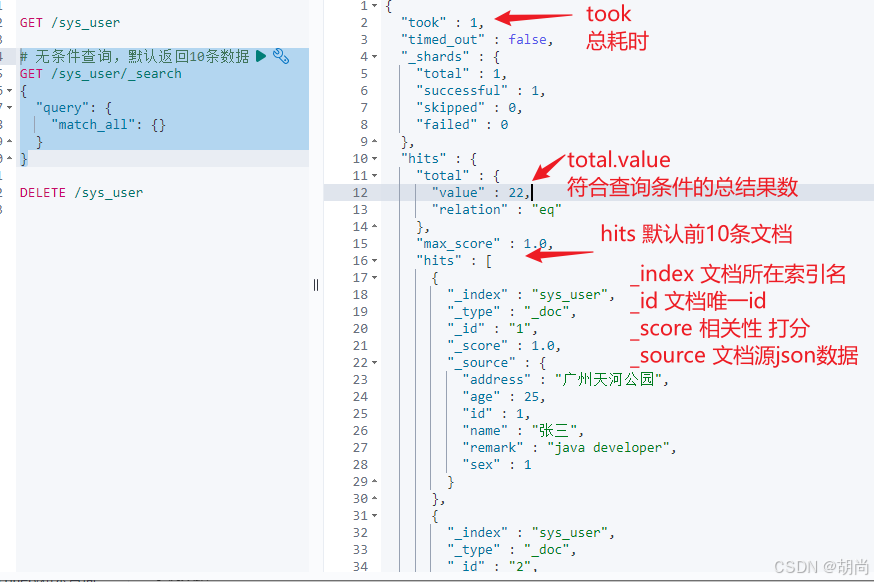
Task: Click the "DELETE /sys_user" request line
Action: [x=81, y=193]
